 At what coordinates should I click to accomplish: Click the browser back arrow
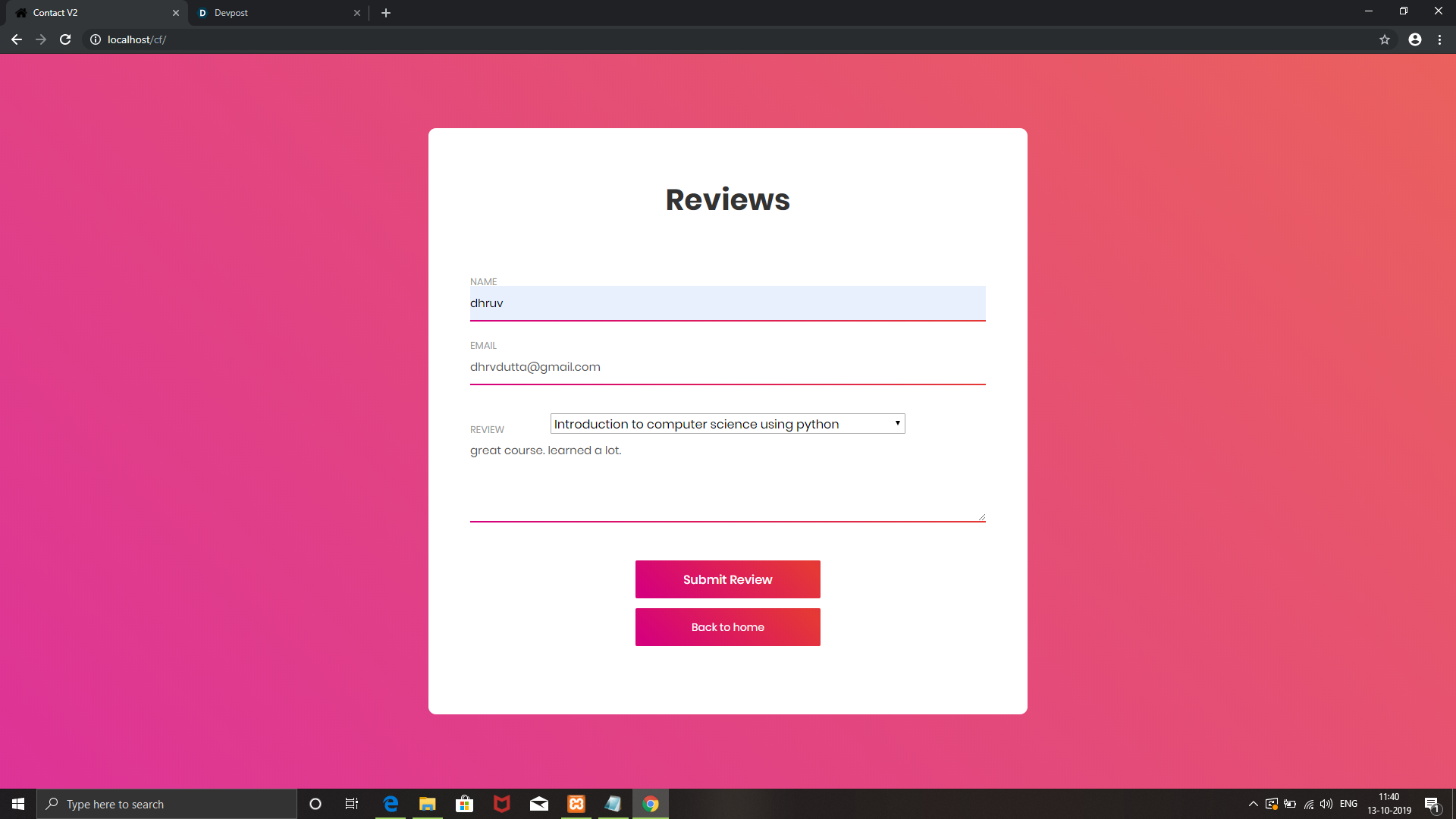tap(17, 39)
